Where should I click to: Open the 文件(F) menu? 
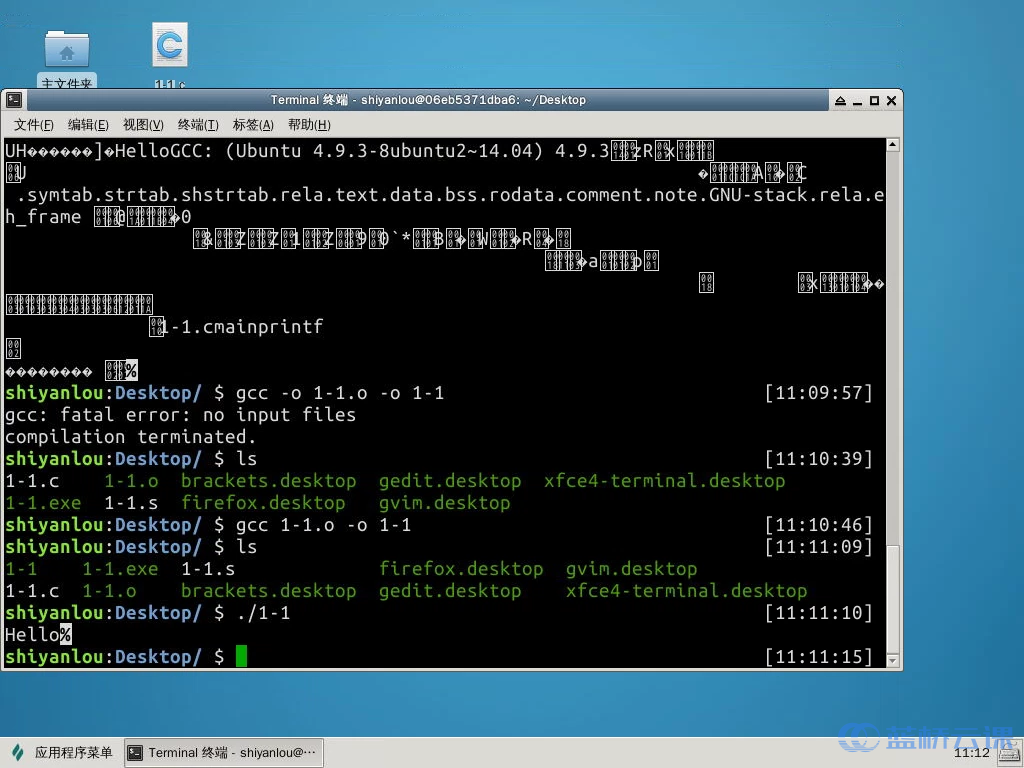[x=34, y=125]
